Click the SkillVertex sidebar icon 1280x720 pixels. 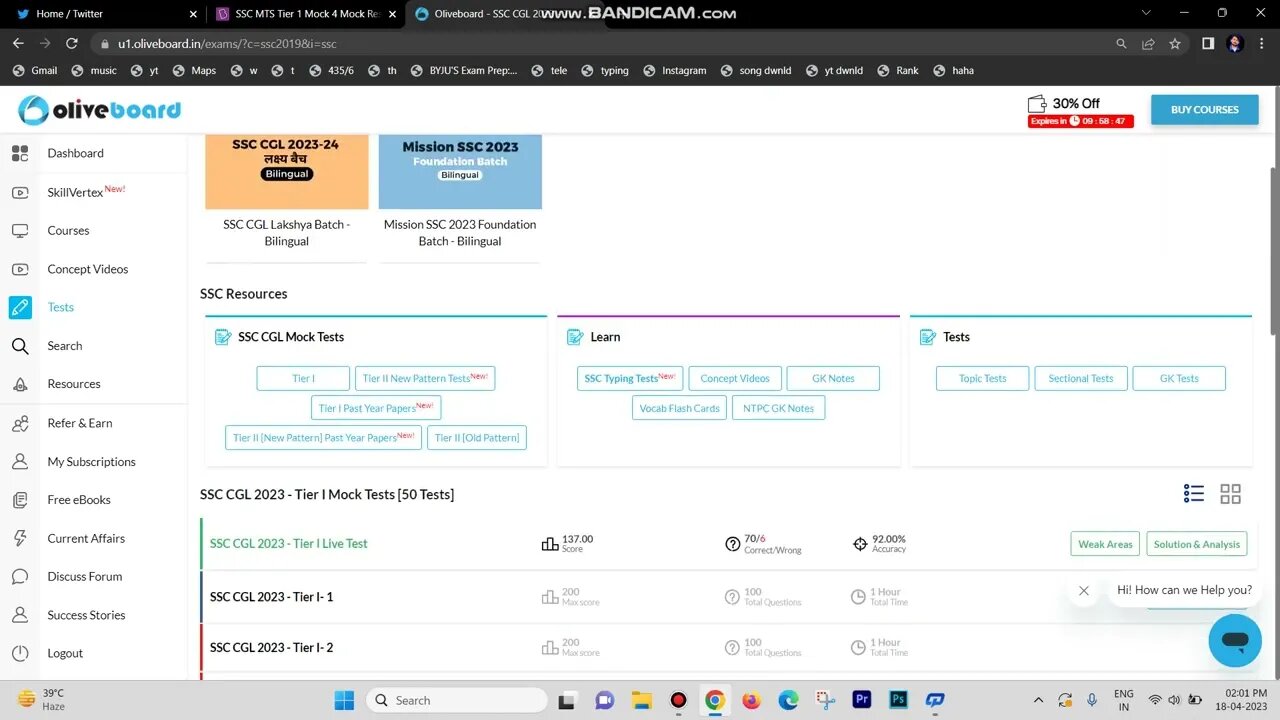[x=20, y=192]
